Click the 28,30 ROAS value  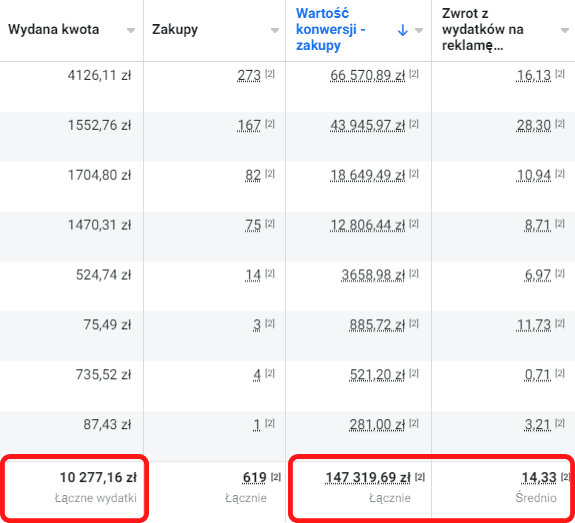pyautogui.click(x=534, y=125)
